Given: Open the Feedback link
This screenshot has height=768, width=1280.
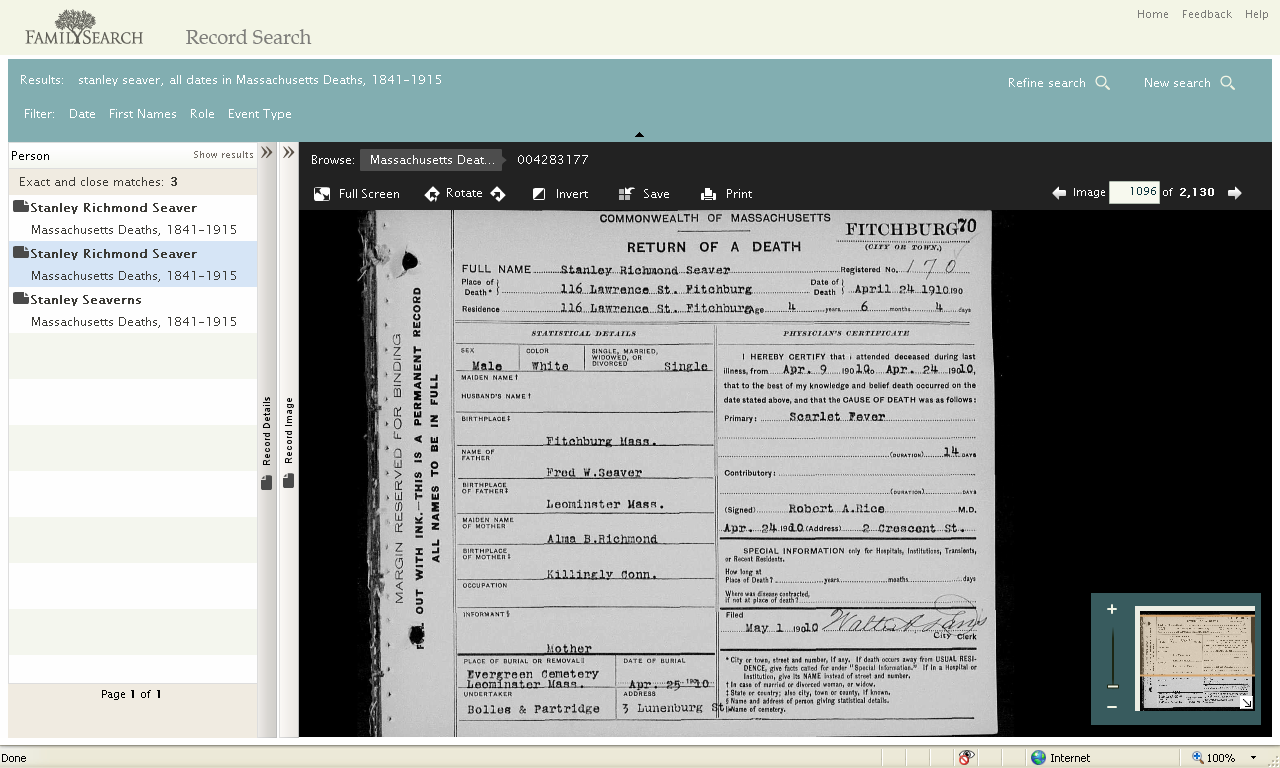Looking at the screenshot, I should click(x=1207, y=14).
